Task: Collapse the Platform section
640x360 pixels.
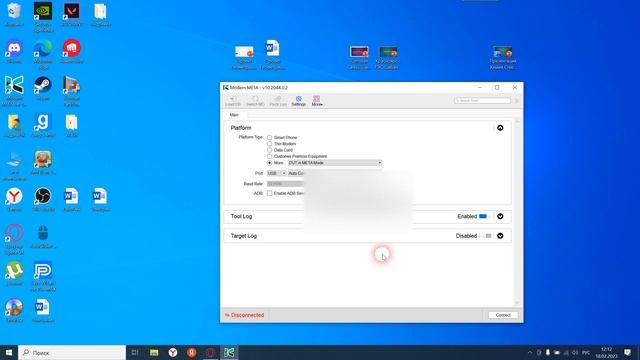Action: click(500, 128)
